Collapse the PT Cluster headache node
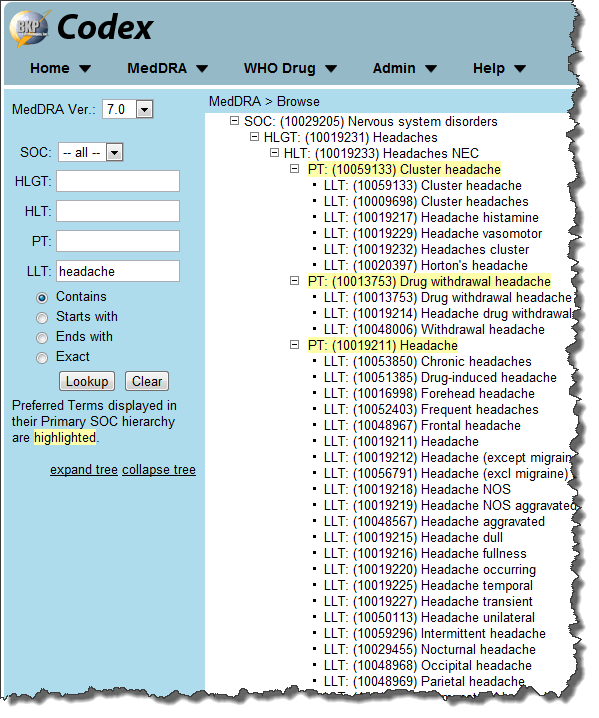599x718 pixels. (x=294, y=169)
